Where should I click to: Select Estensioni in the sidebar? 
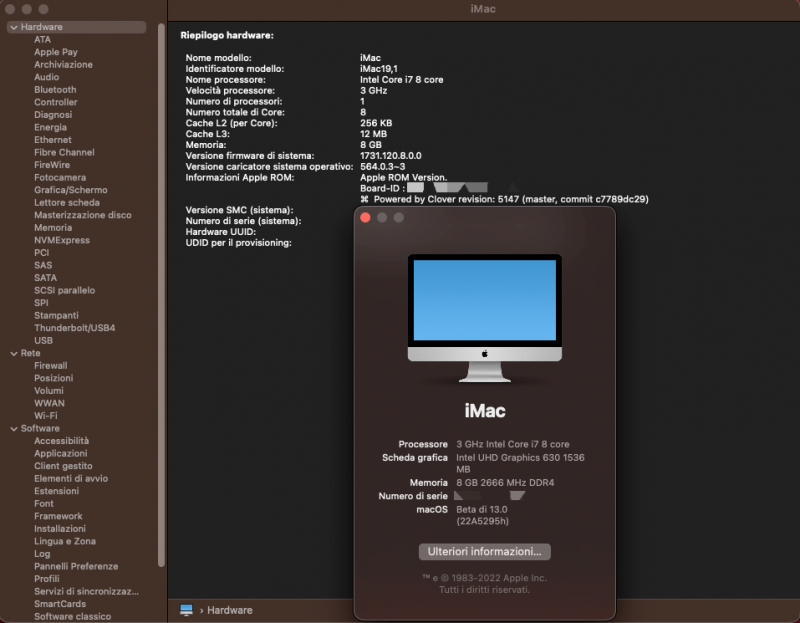56,491
